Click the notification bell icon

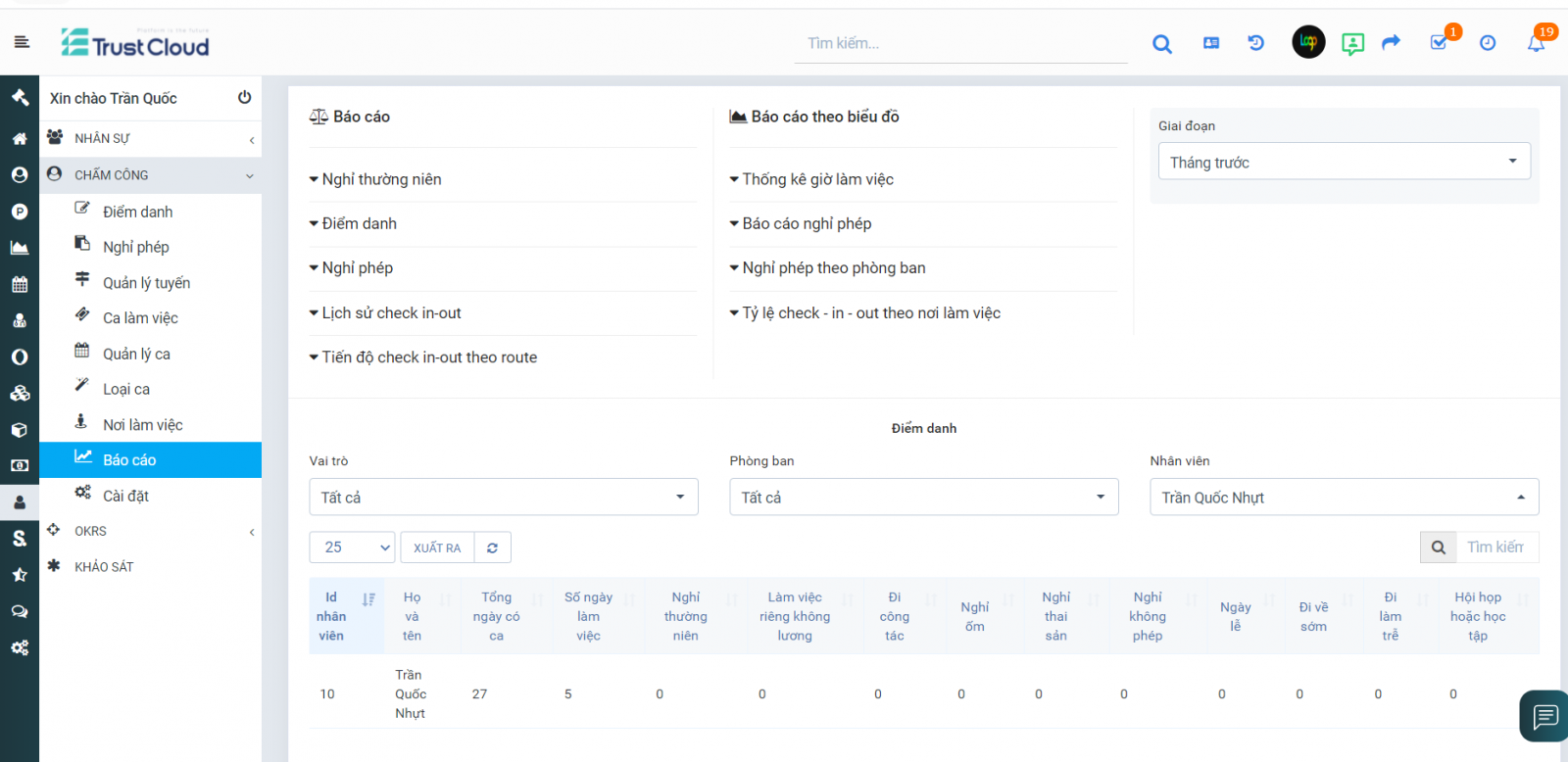point(1536,43)
